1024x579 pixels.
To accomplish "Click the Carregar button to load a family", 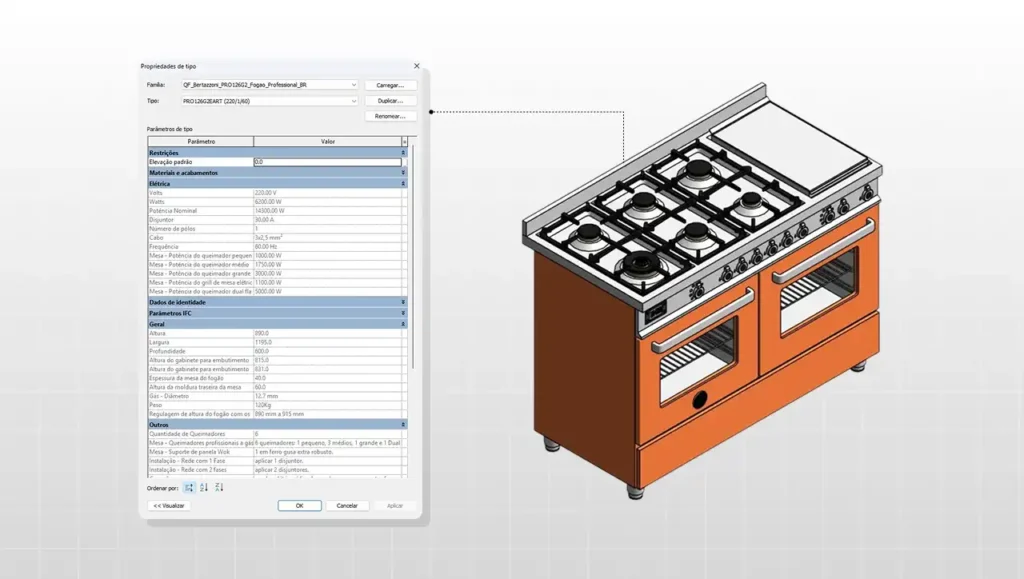I will (x=390, y=85).
